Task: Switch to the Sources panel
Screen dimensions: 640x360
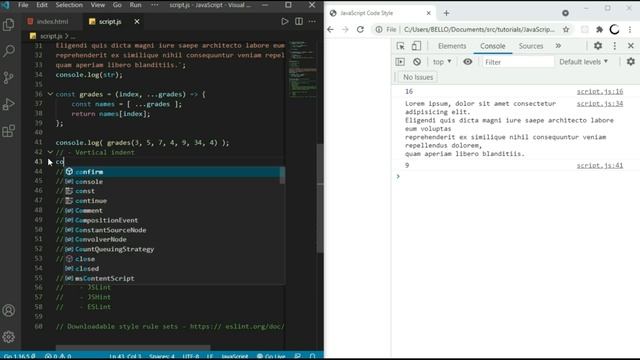Action: point(531,46)
